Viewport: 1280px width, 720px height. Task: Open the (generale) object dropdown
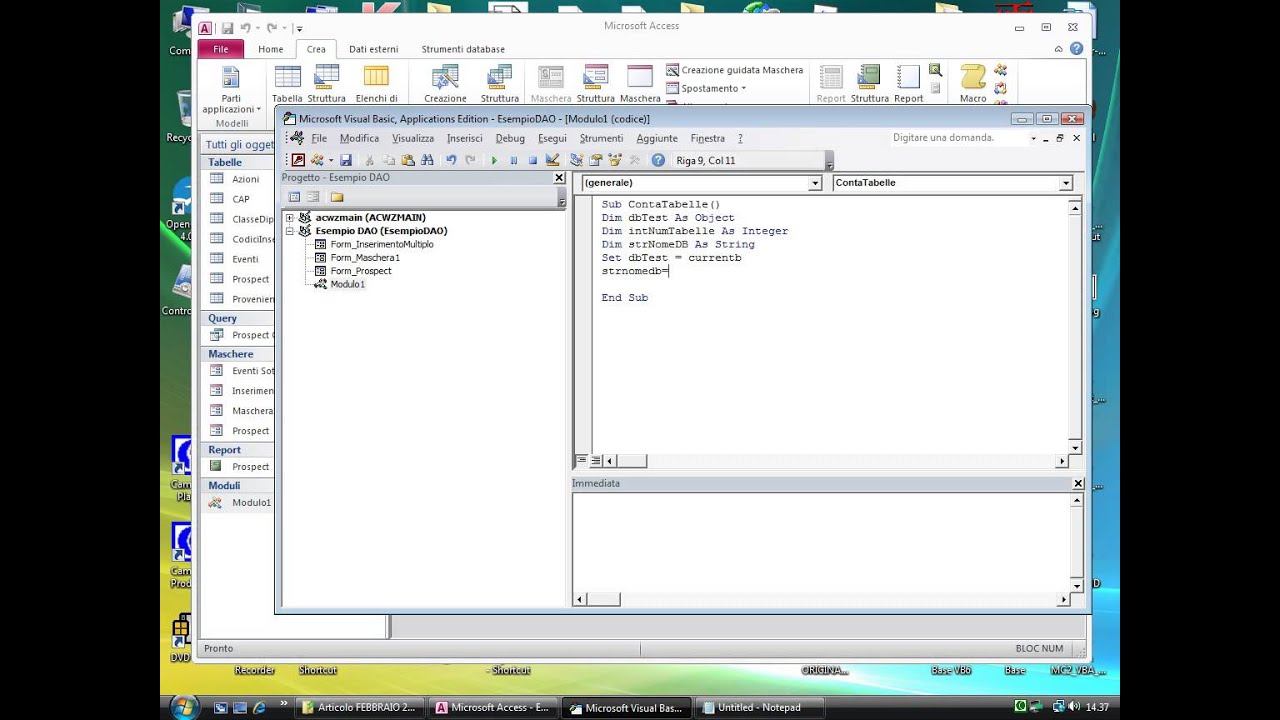pos(815,183)
